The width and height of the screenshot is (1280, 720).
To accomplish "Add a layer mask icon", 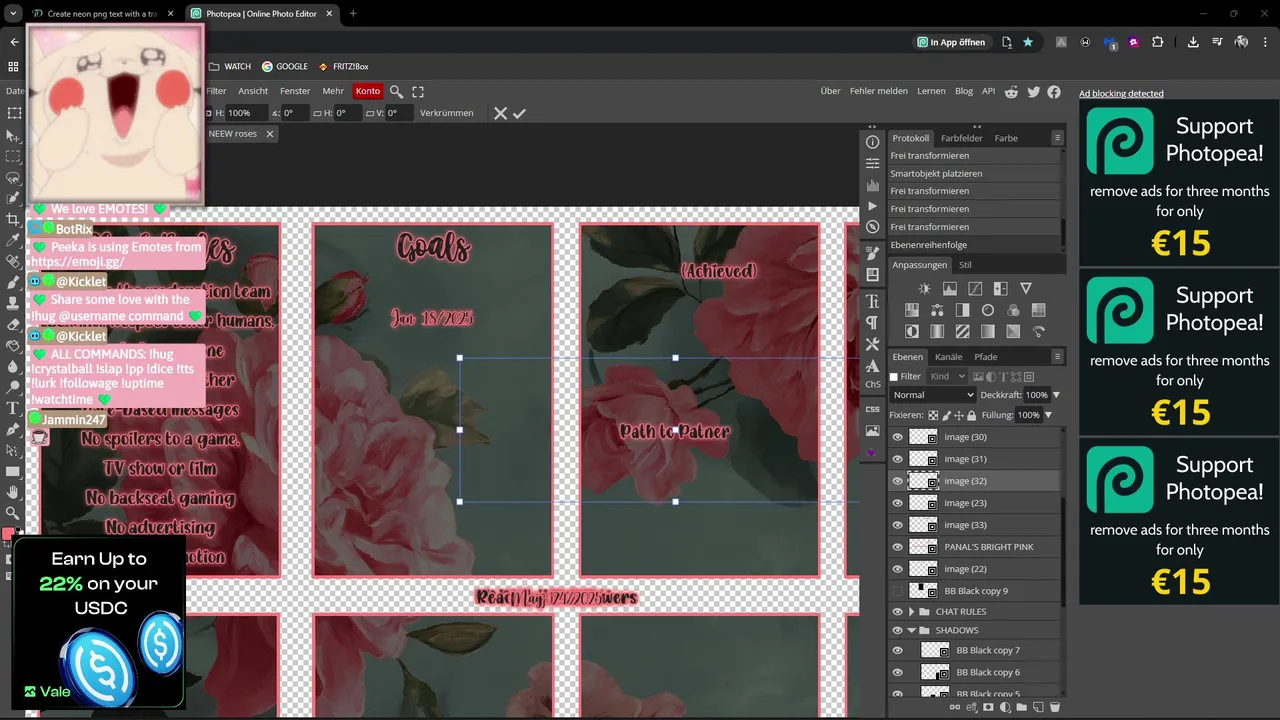I will [989, 707].
